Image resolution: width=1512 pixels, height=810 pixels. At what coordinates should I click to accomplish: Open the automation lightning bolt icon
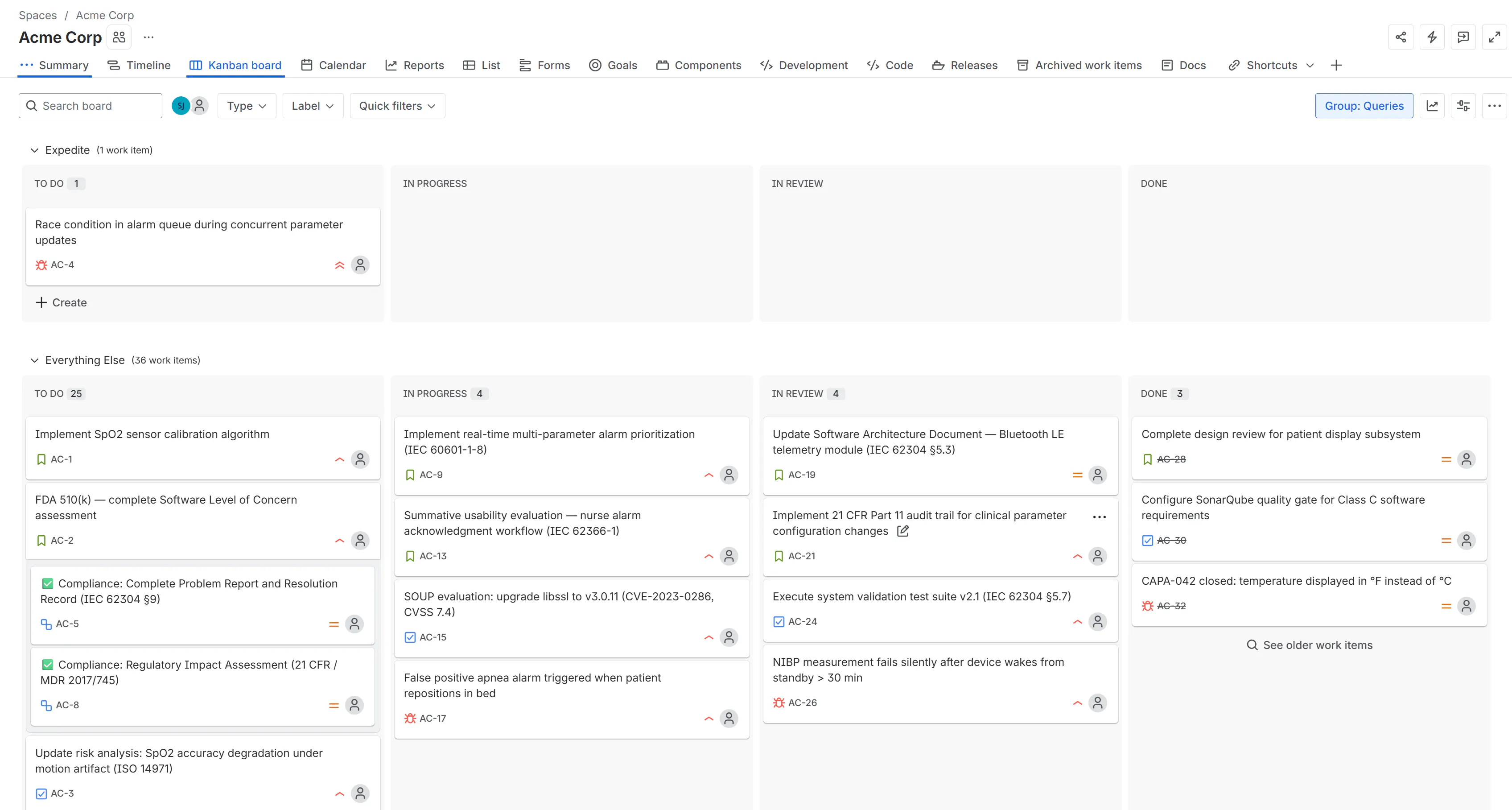pos(1432,37)
